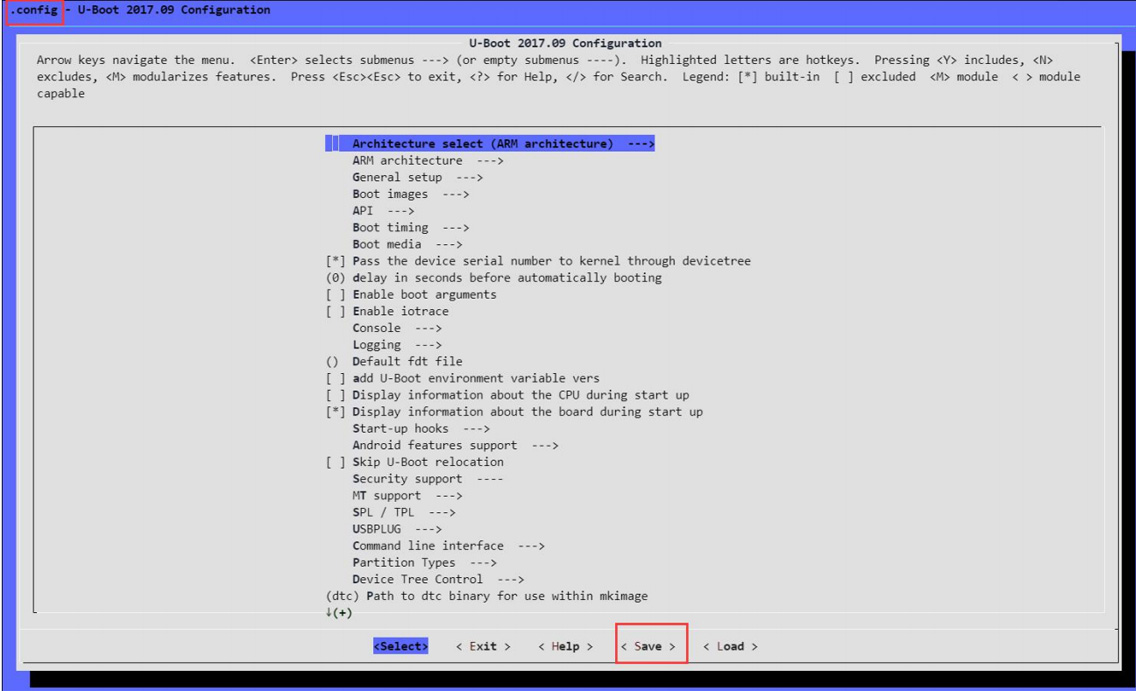
Task: Click the Select button
Action: (401, 646)
